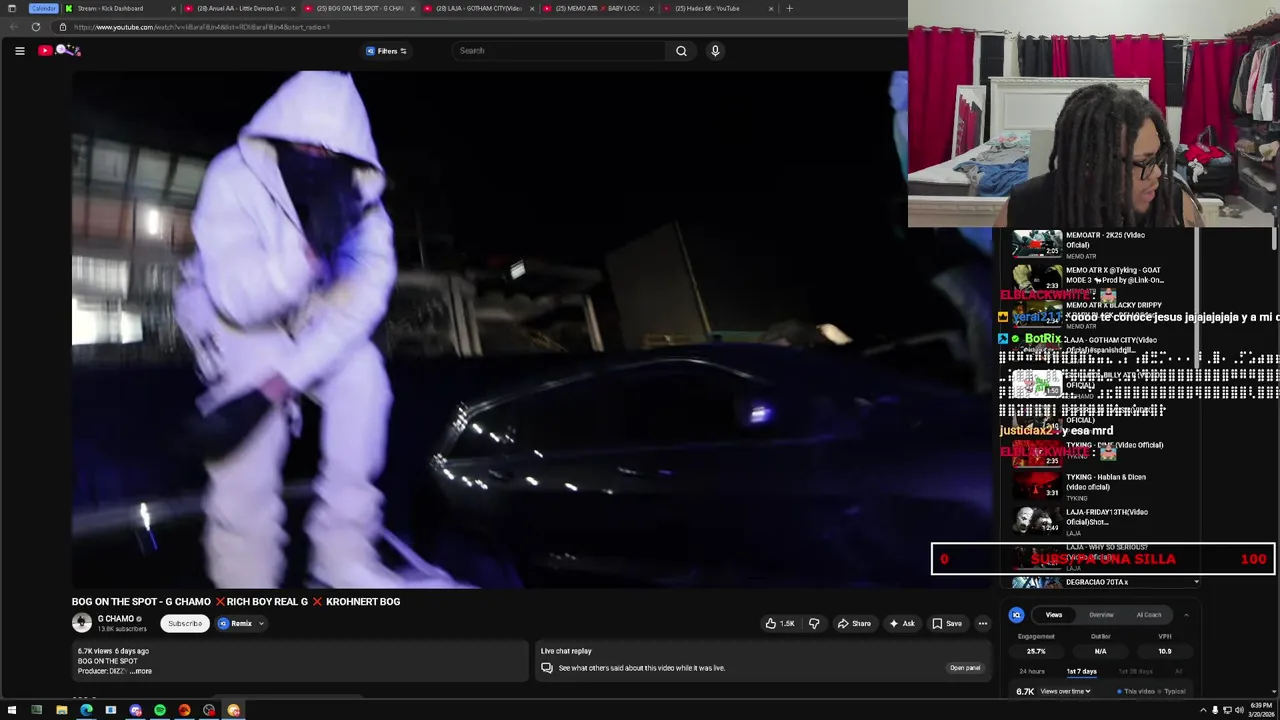Click the Remix button
1280x720 pixels.
point(236,623)
